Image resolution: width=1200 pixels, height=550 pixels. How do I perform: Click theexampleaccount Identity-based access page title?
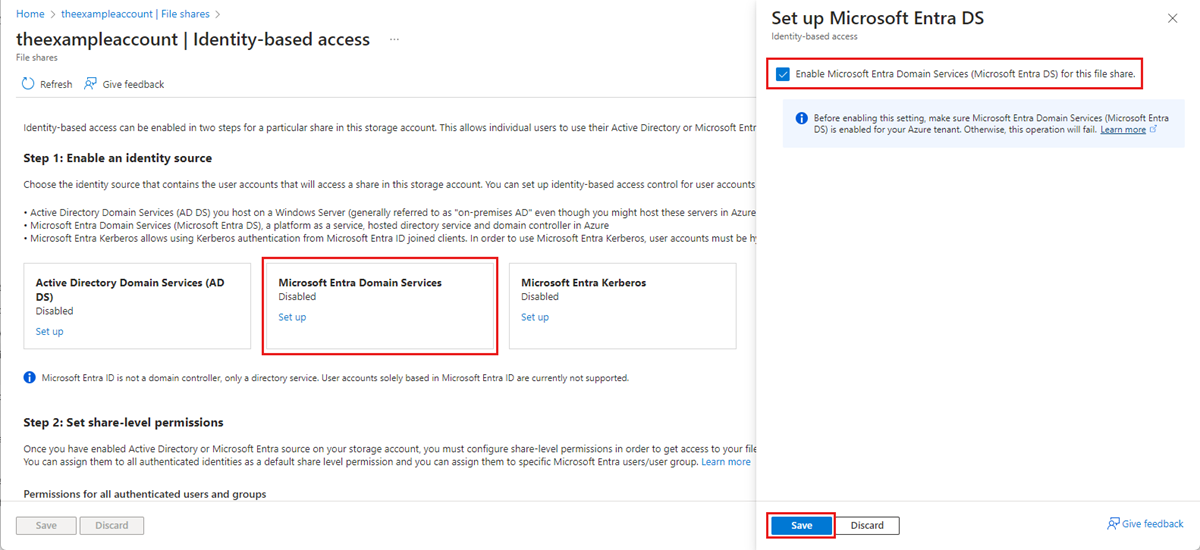point(193,39)
